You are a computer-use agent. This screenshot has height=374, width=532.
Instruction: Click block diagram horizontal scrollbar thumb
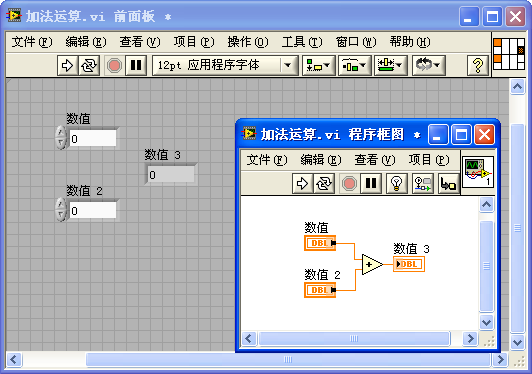(354, 338)
